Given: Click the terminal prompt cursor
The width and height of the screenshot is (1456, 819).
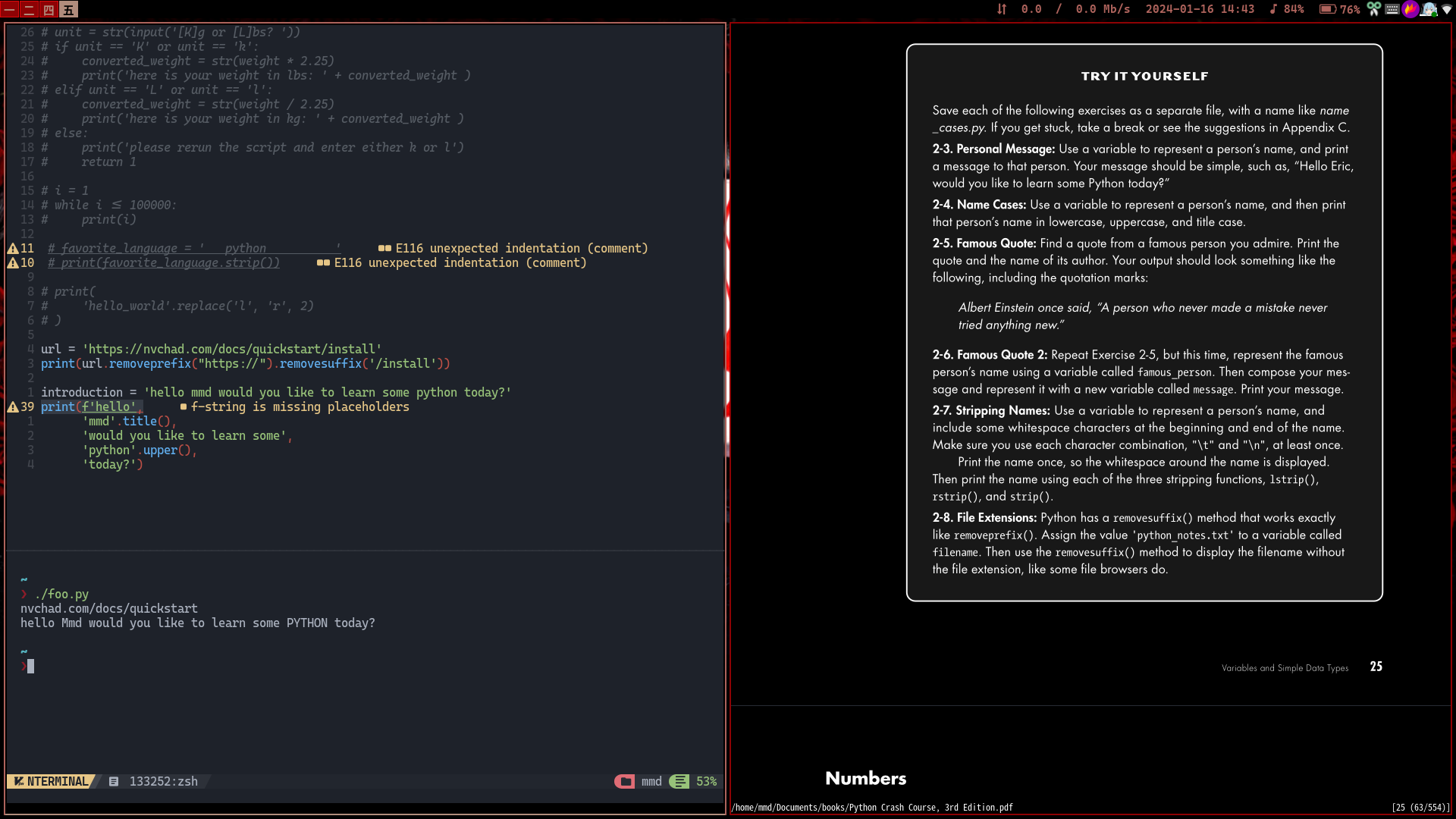Looking at the screenshot, I should click(x=30, y=666).
